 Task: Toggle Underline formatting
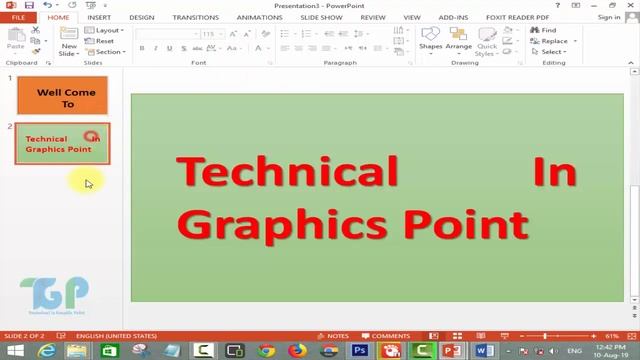point(169,48)
